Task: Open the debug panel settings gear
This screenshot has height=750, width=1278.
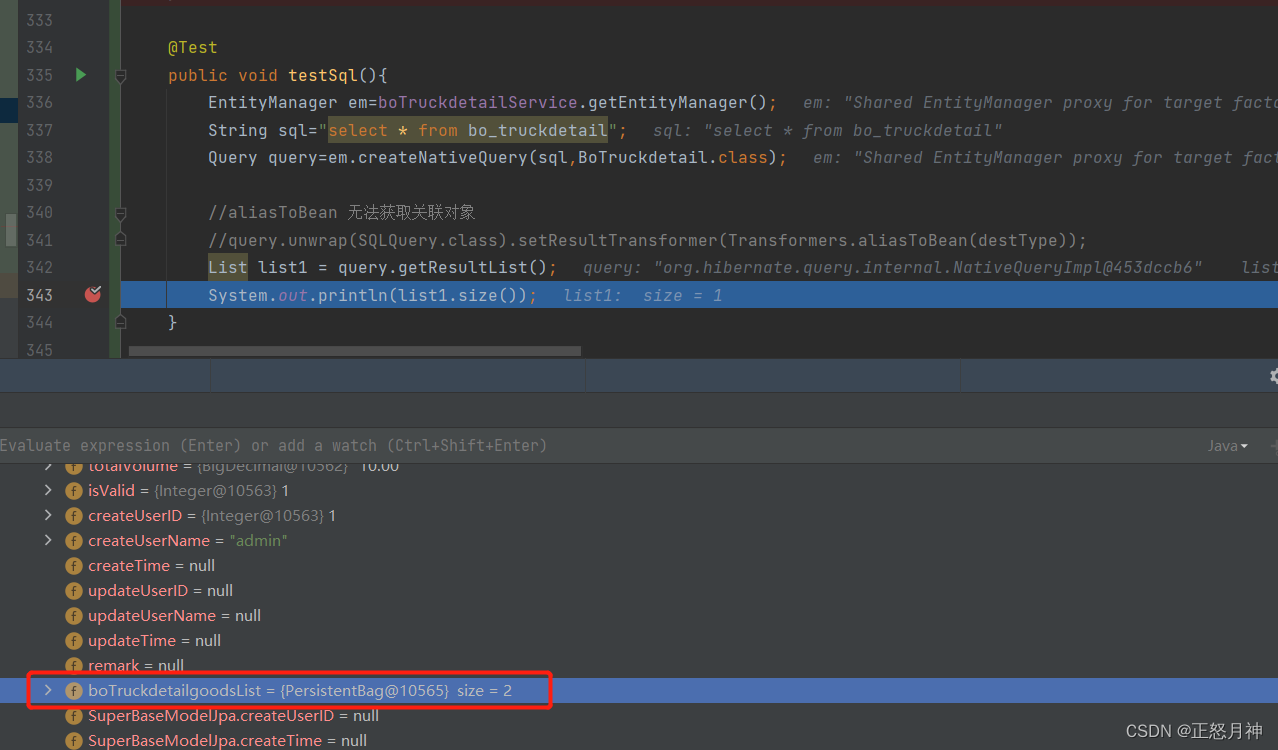Action: coord(1273,376)
